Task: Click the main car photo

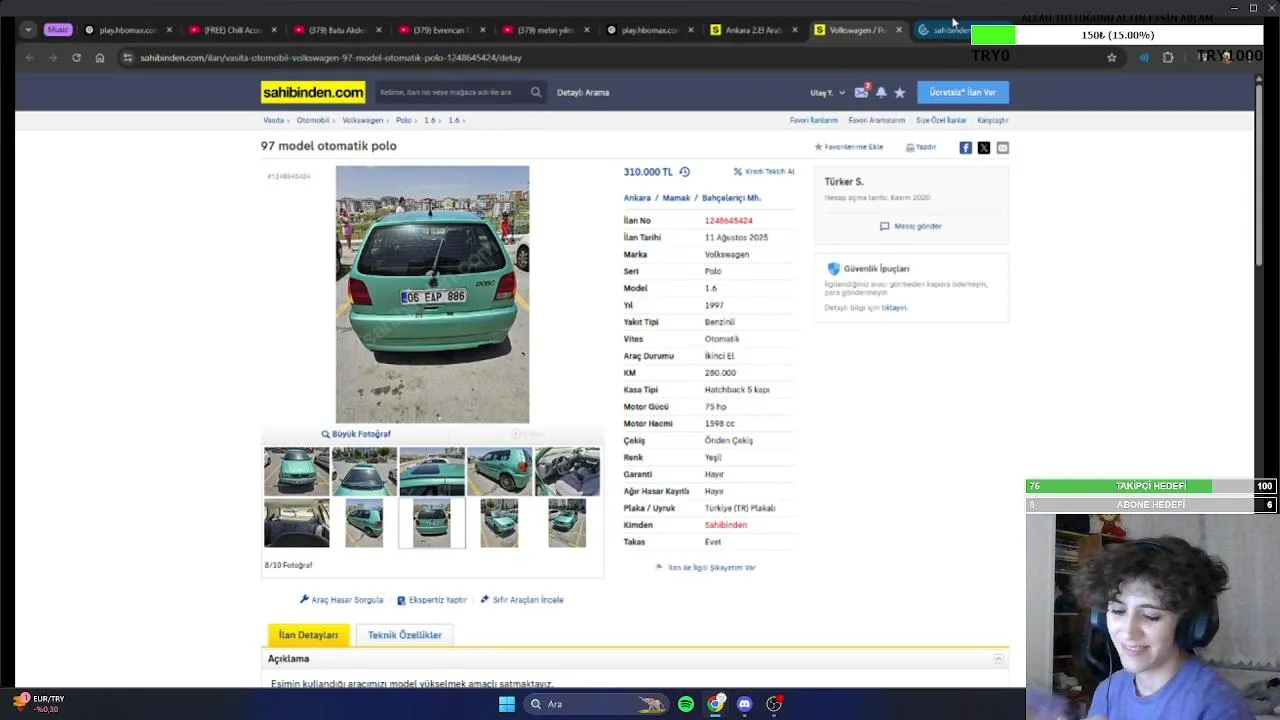Action: 432,295
